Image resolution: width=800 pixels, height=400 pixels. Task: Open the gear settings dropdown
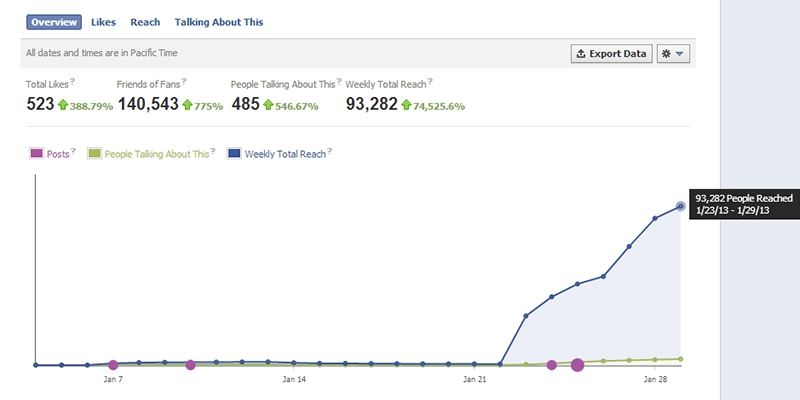673,54
